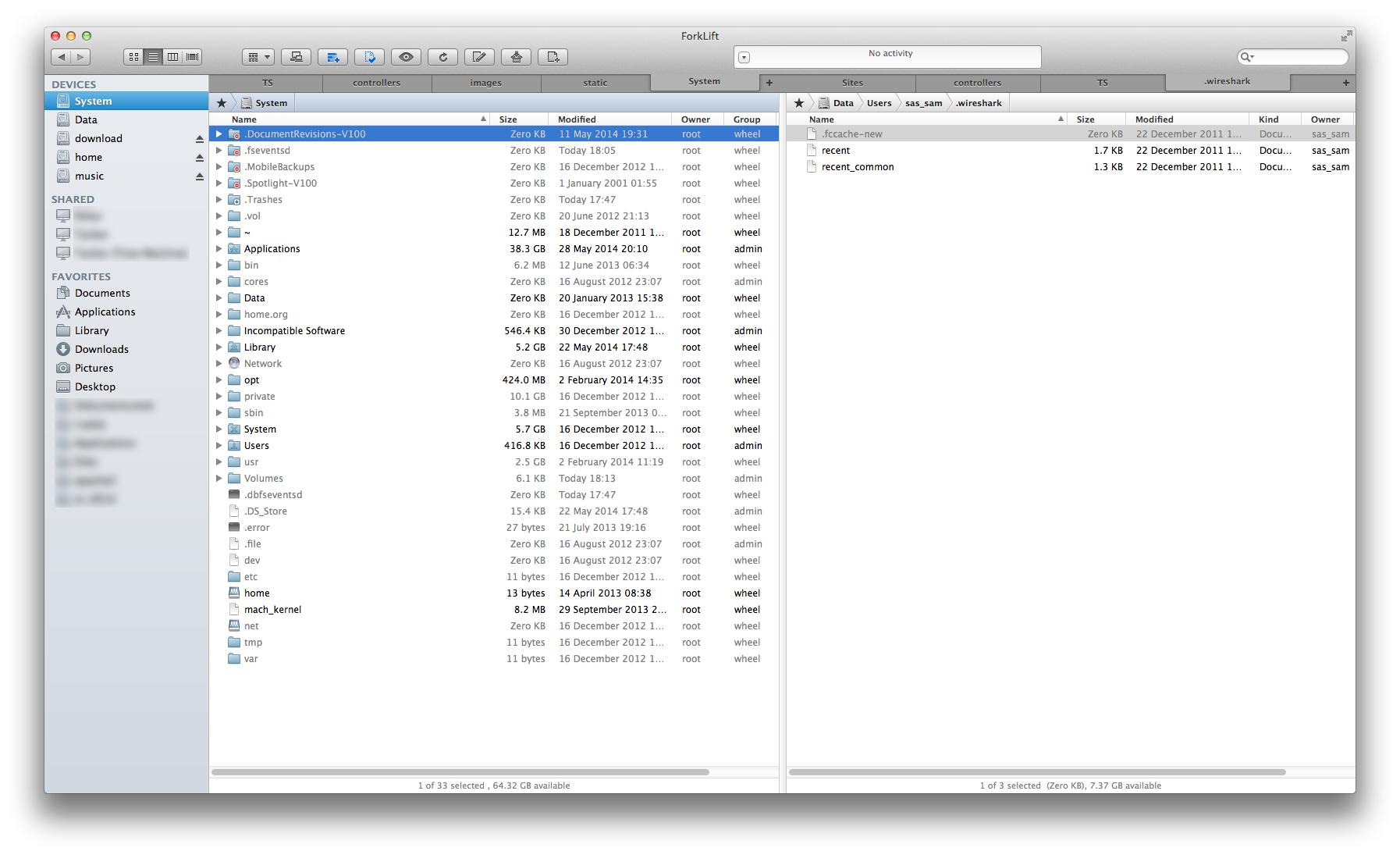Switch to column view mode
1400x855 pixels.
point(172,57)
